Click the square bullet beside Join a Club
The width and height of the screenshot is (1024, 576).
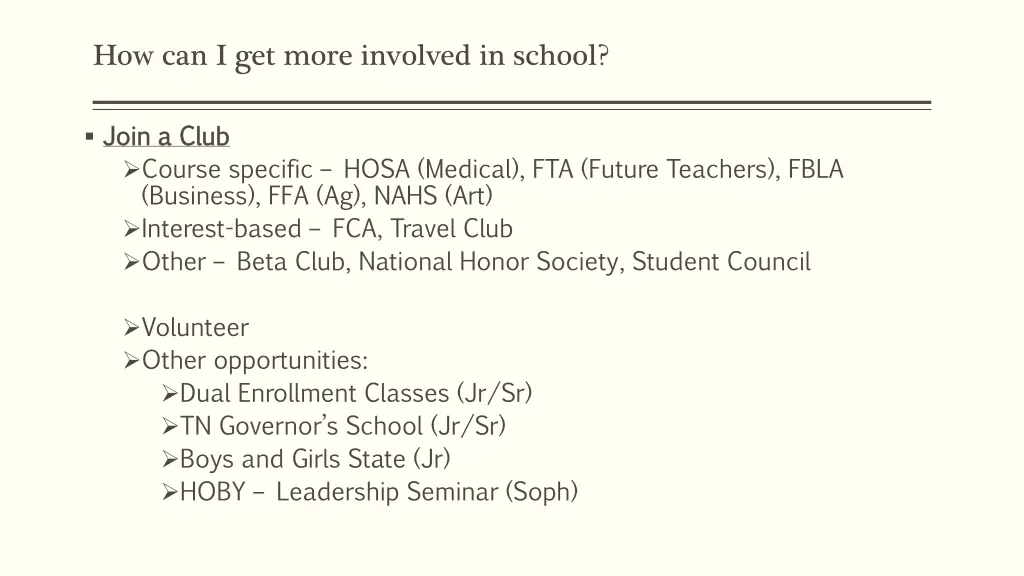(x=90, y=135)
